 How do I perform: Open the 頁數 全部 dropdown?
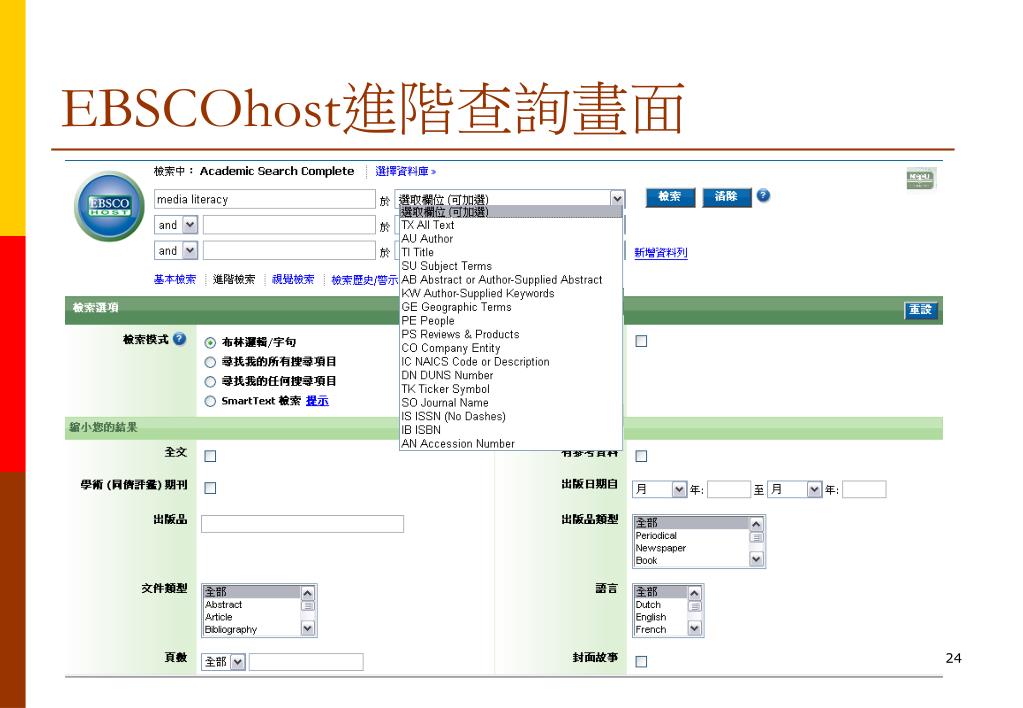click(x=237, y=662)
